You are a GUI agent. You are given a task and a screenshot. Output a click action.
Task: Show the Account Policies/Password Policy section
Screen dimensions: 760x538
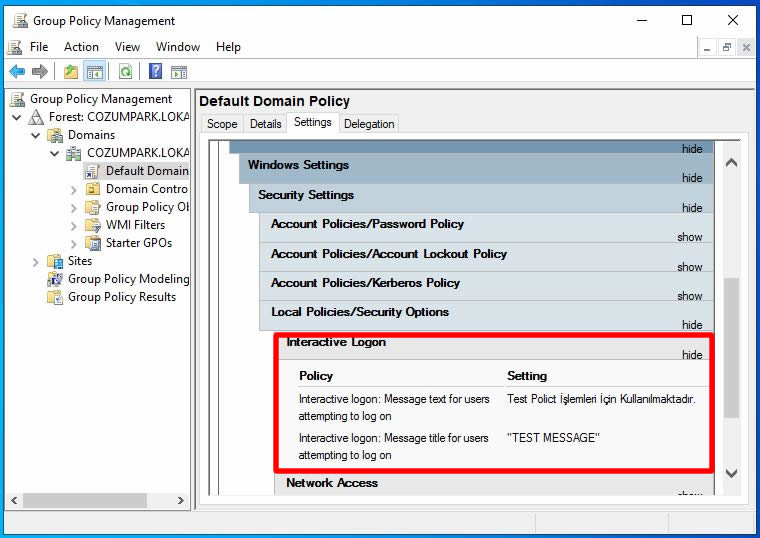[x=689, y=237]
